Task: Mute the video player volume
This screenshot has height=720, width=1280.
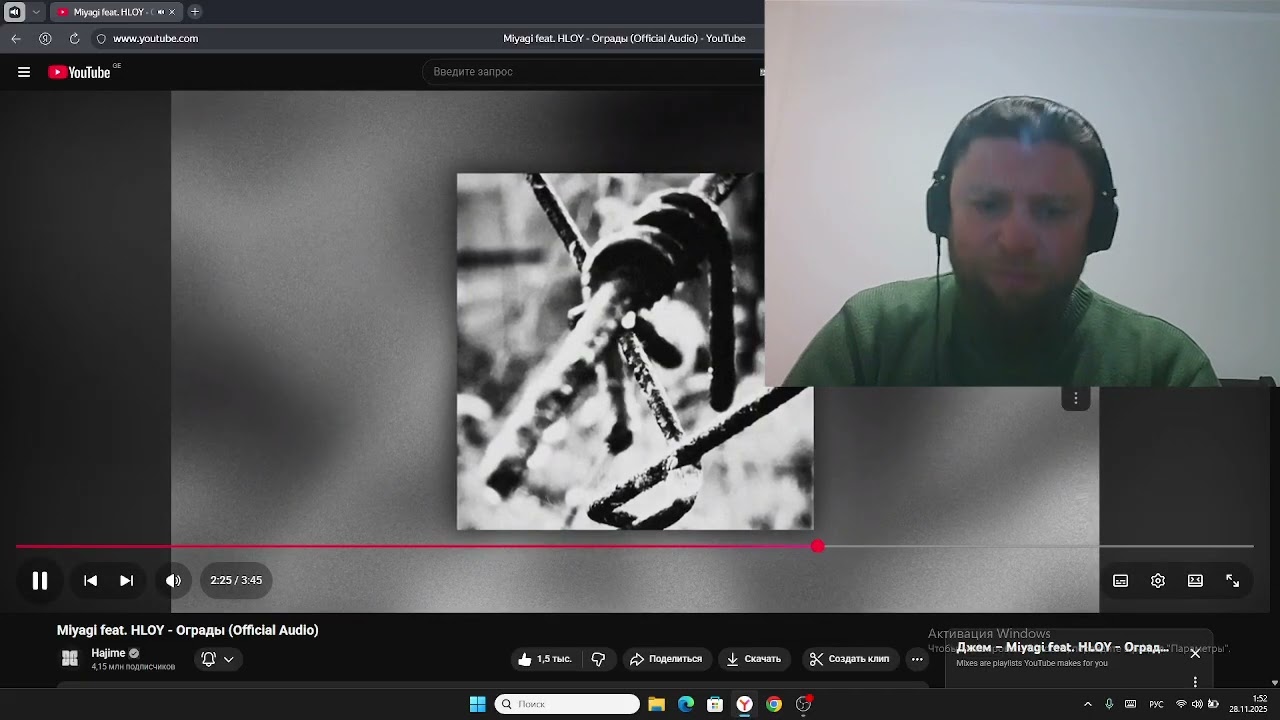Action: tap(174, 580)
